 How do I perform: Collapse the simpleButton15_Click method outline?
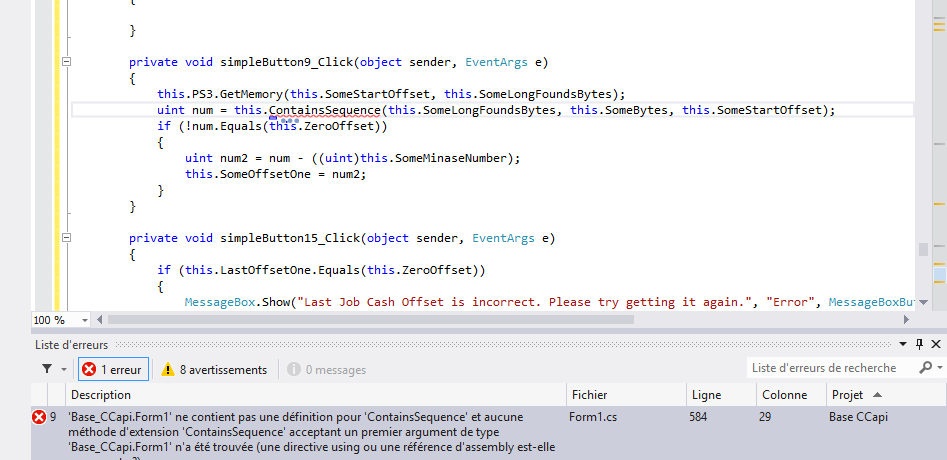click(66, 238)
